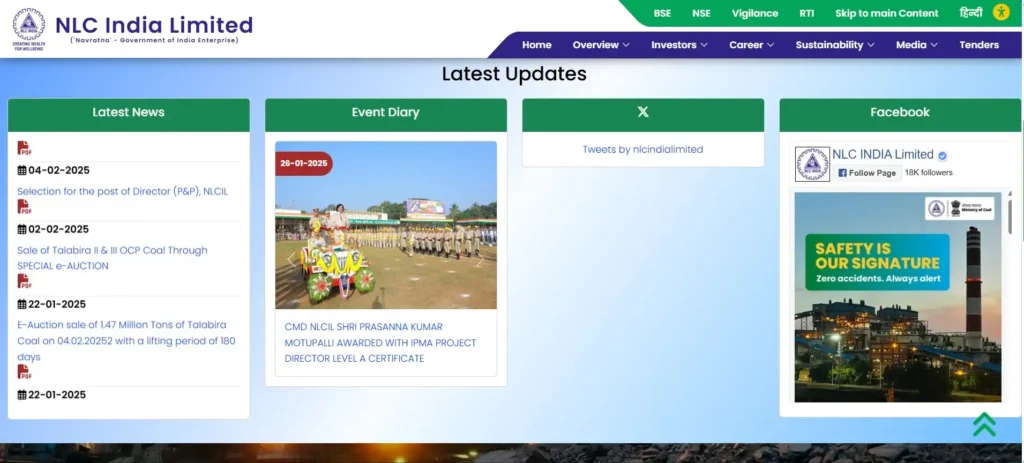
Task: Open the NSE link
Action: coord(701,13)
